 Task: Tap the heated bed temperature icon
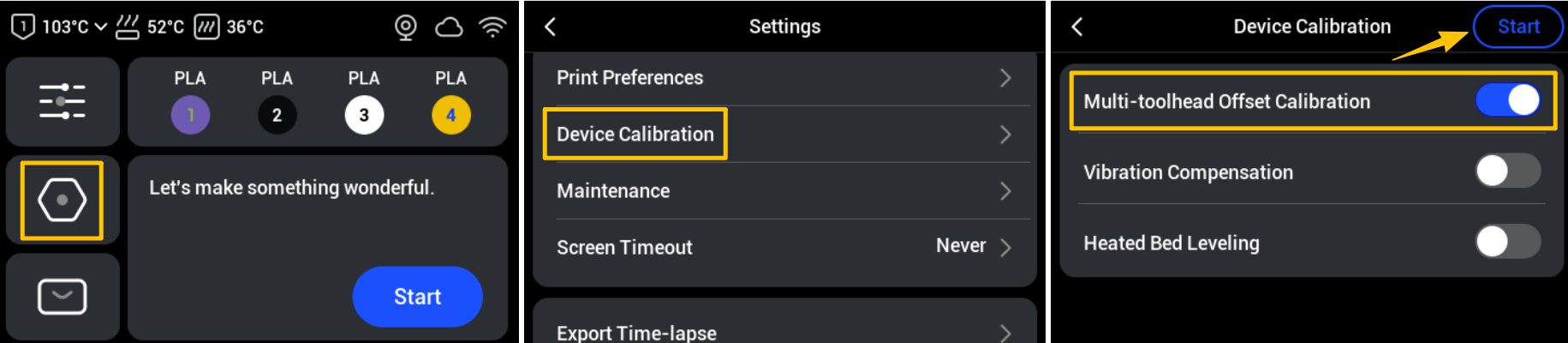(127, 27)
